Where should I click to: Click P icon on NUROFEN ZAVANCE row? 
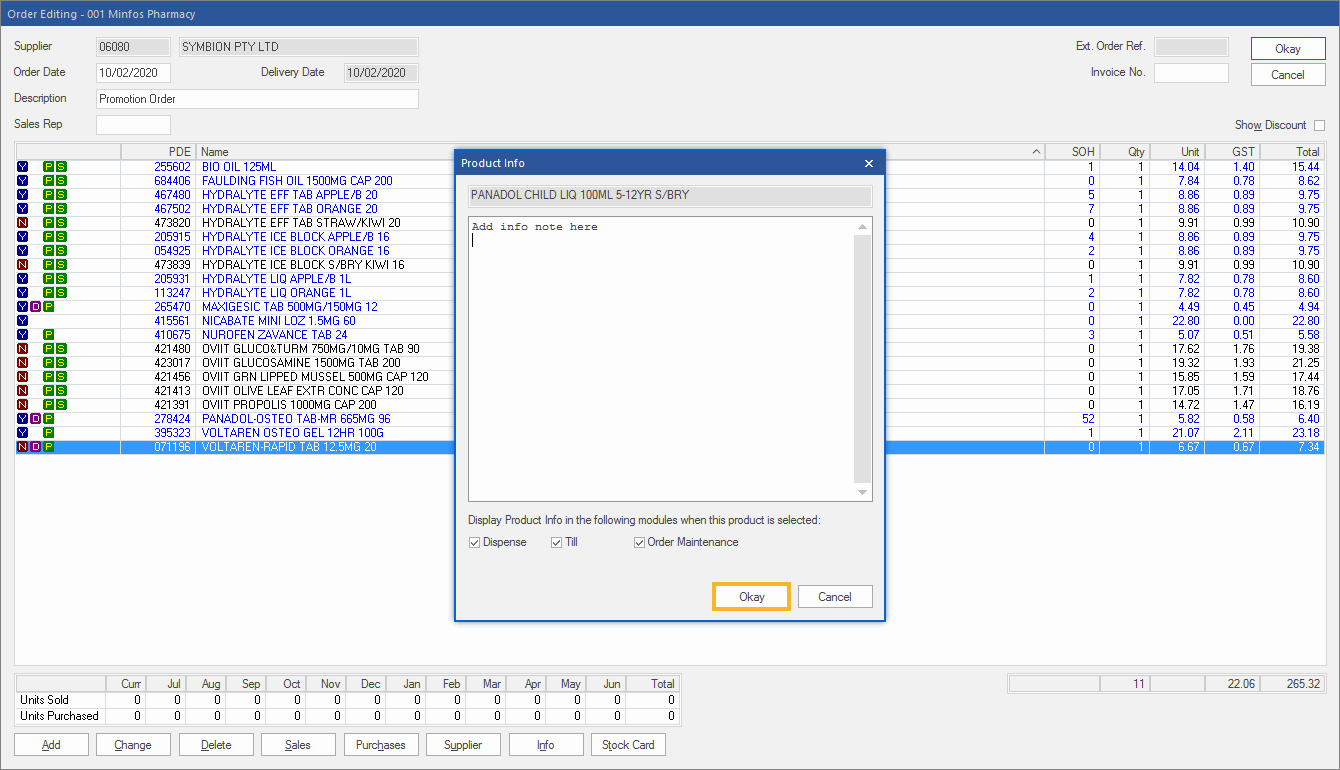[x=48, y=335]
